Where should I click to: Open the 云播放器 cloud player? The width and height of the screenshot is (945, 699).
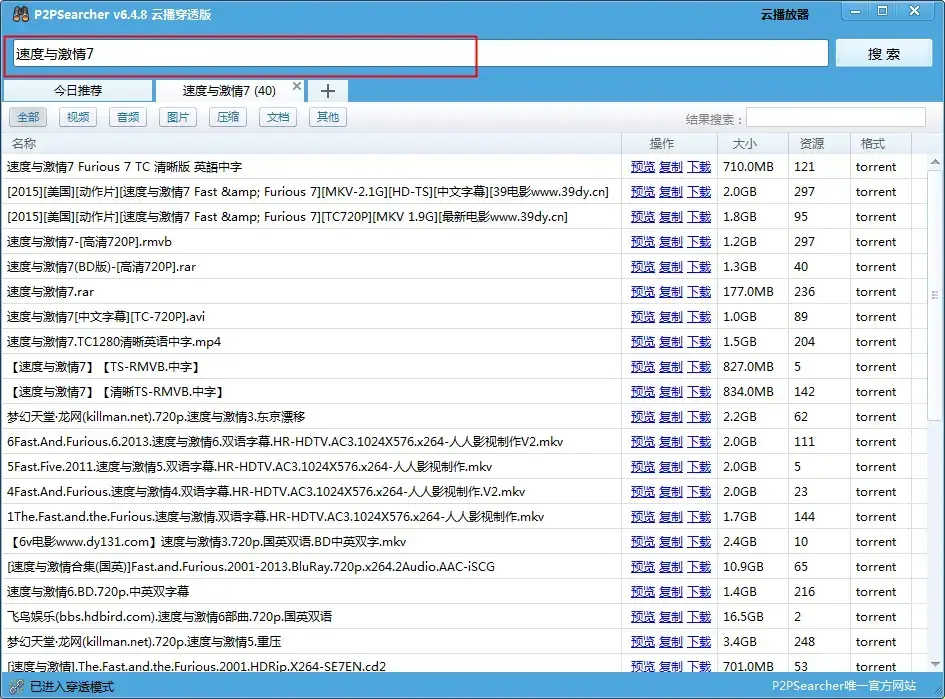[x=785, y=14]
